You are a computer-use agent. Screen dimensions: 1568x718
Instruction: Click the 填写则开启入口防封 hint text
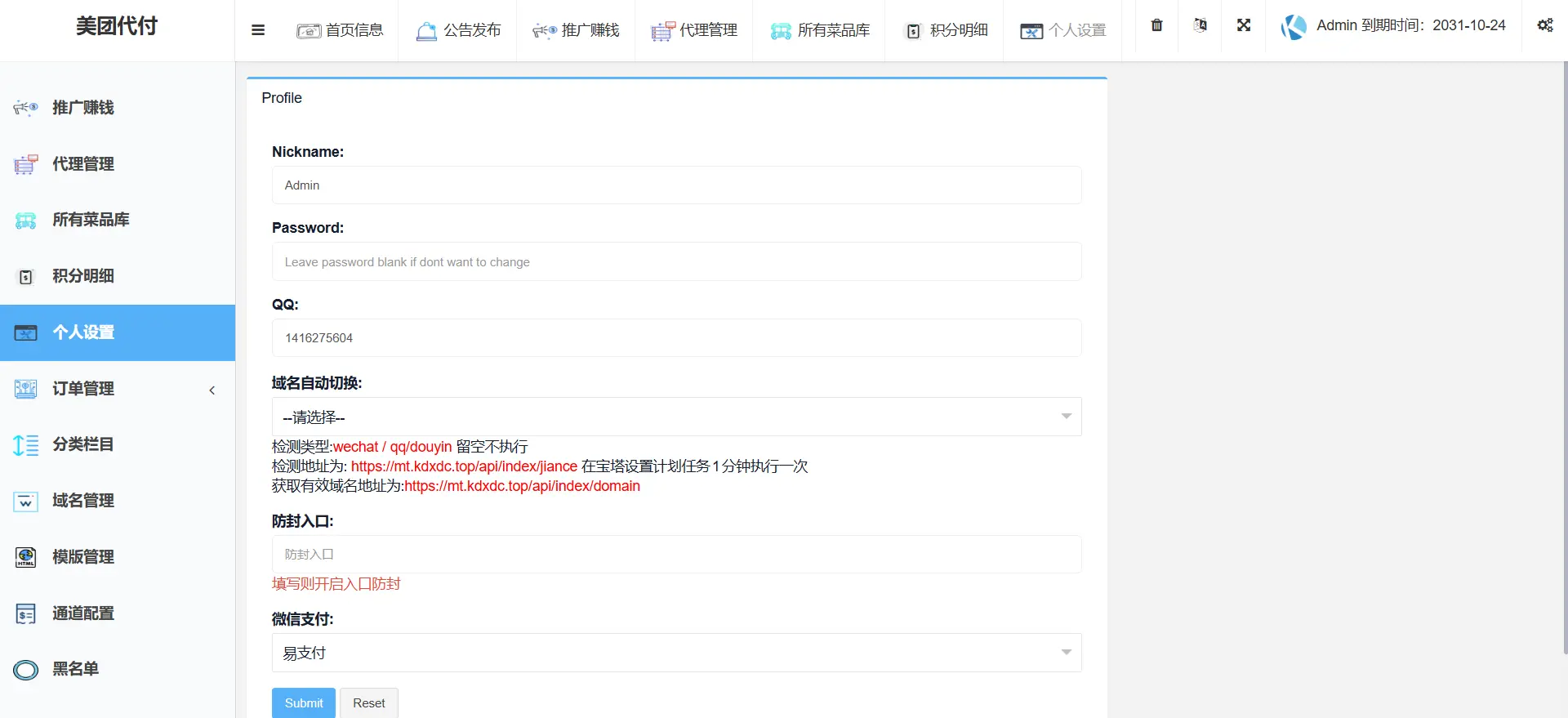point(336,584)
